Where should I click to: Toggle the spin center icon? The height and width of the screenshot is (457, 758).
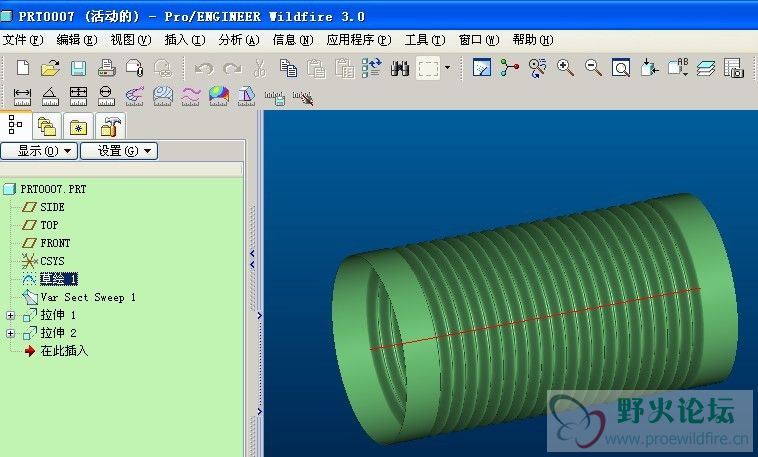point(509,68)
